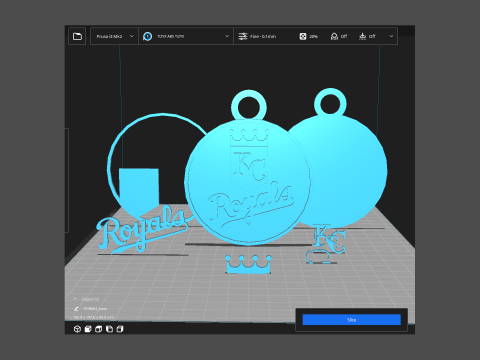Click the pencil rename icon by object name
The width and height of the screenshot is (480, 360).
(x=76, y=309)
